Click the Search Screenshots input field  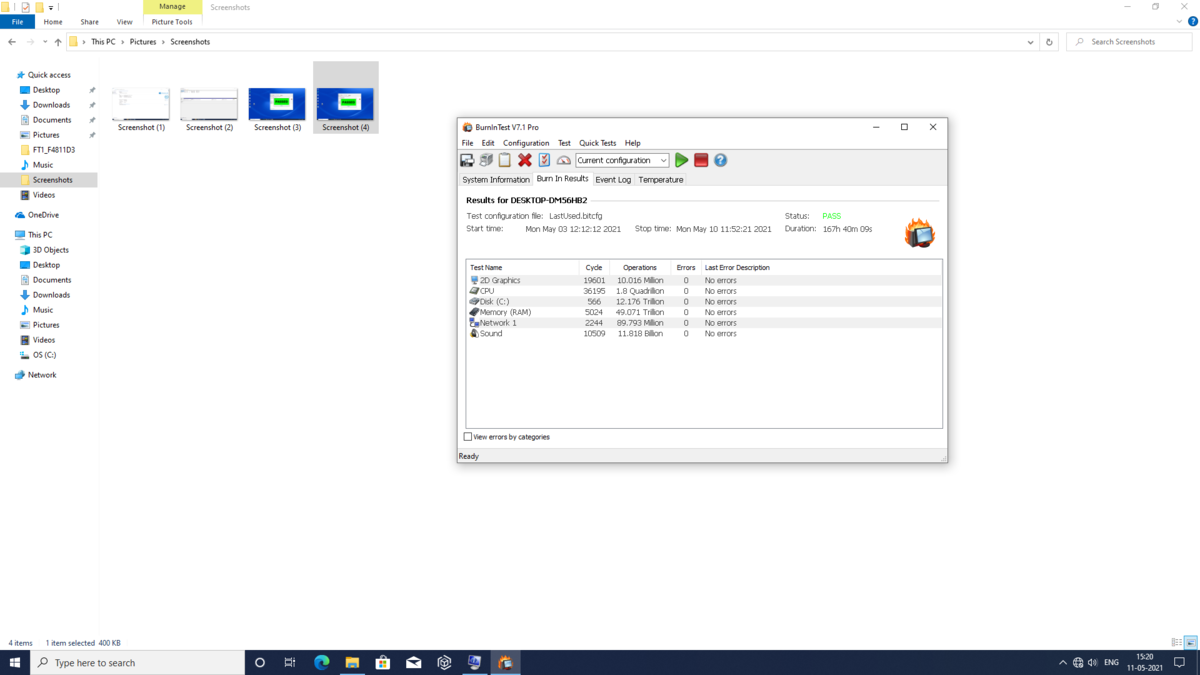pos(1129,42)
